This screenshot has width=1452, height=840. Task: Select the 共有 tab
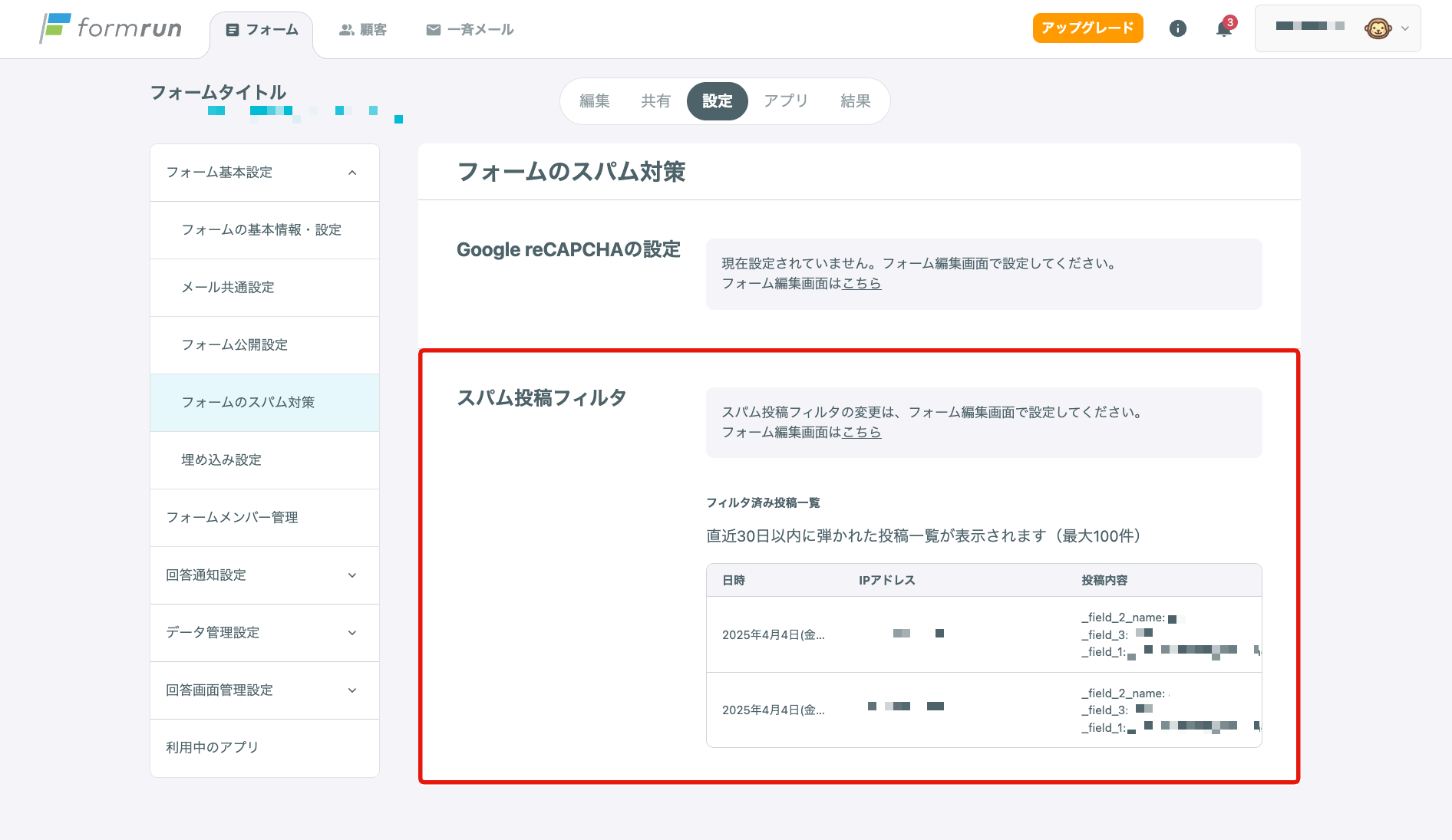pos(655,101)
